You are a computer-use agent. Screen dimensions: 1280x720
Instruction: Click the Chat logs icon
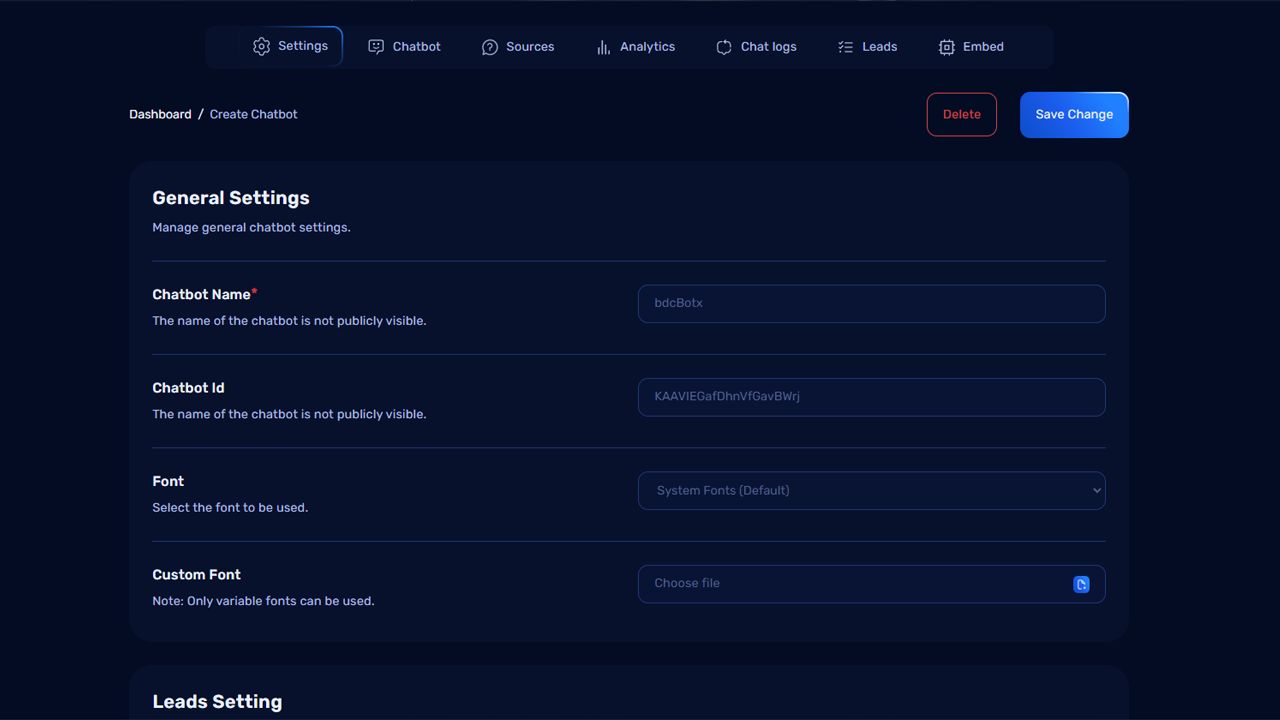[x=724, y=47]
